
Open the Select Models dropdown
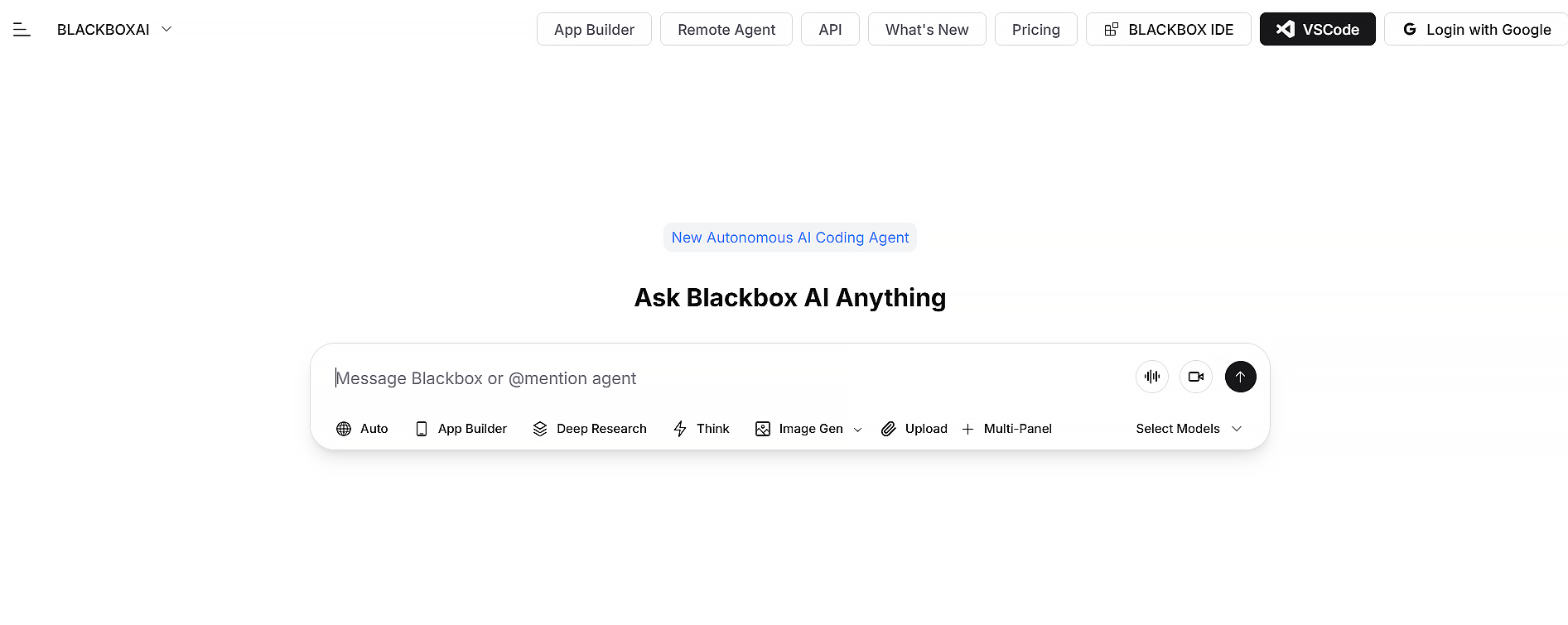click(1189, 429)
